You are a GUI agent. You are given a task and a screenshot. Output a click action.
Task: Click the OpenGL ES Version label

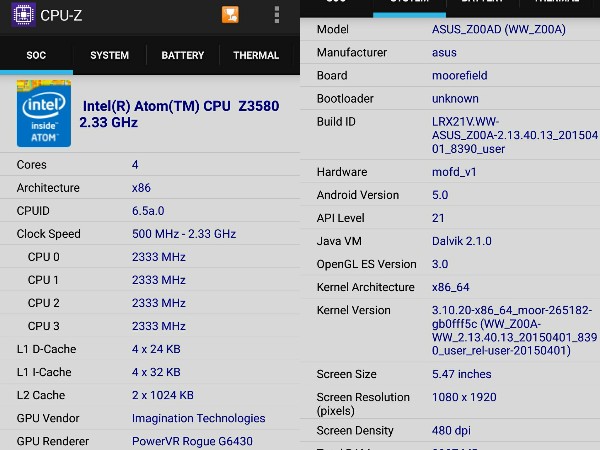click(366, 264)
